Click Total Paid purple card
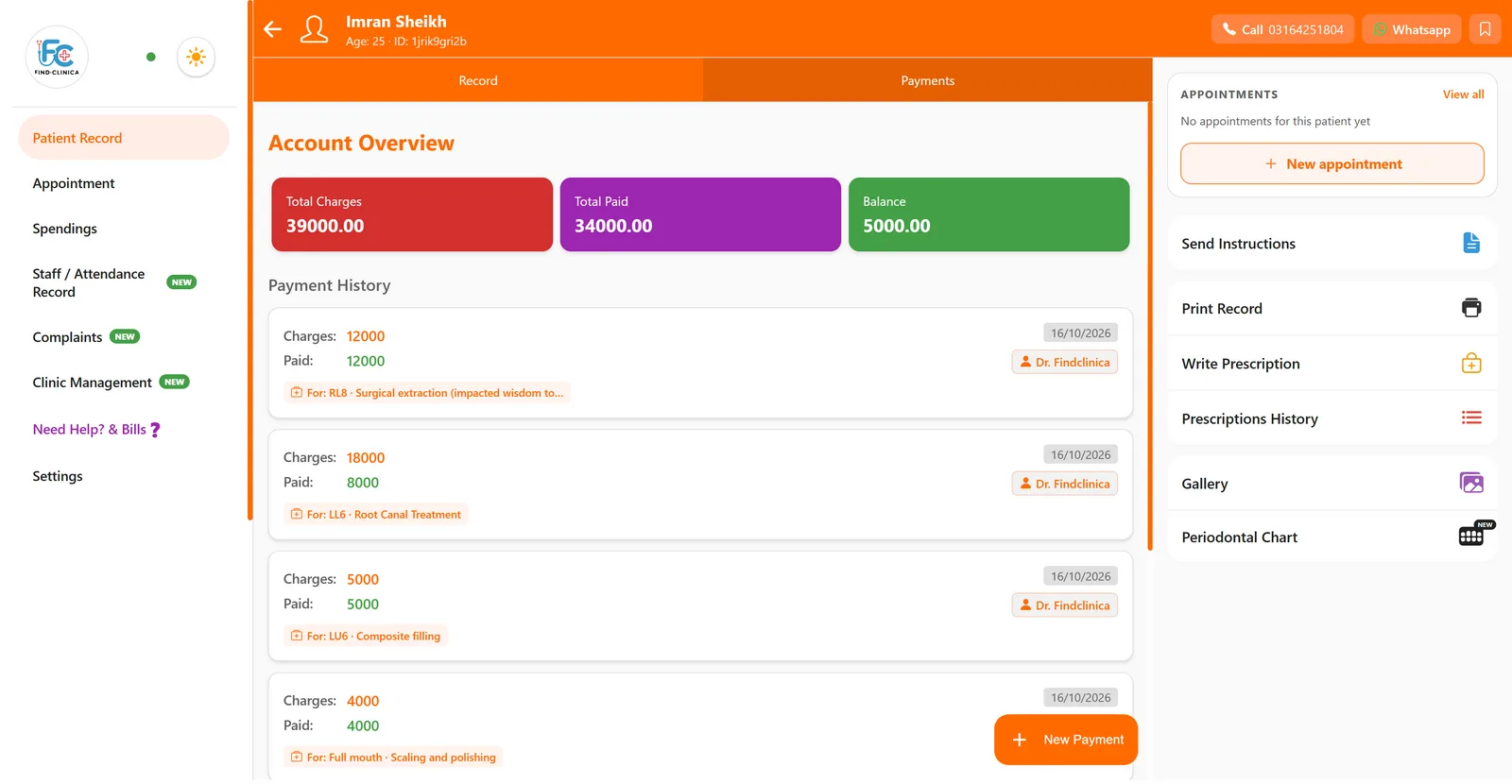The image size is (1512, 784). click(x=700, y=214)
